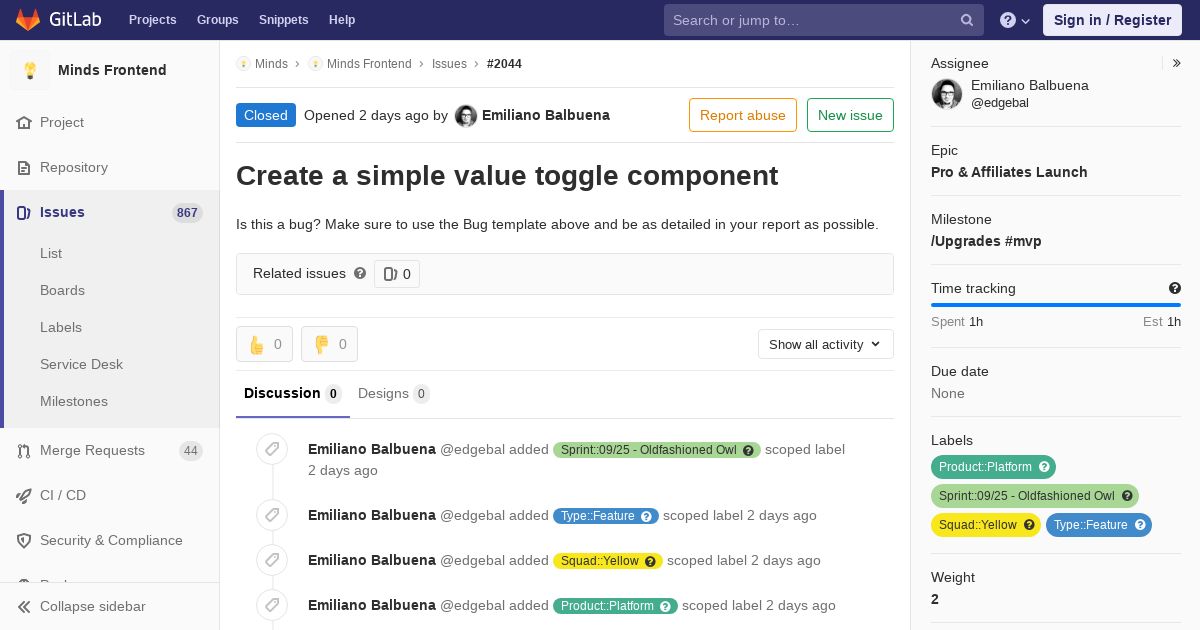This screenshot has width=1200, height=630.
Task: Open the Help question-mark menu
Action: [1015, 20]
